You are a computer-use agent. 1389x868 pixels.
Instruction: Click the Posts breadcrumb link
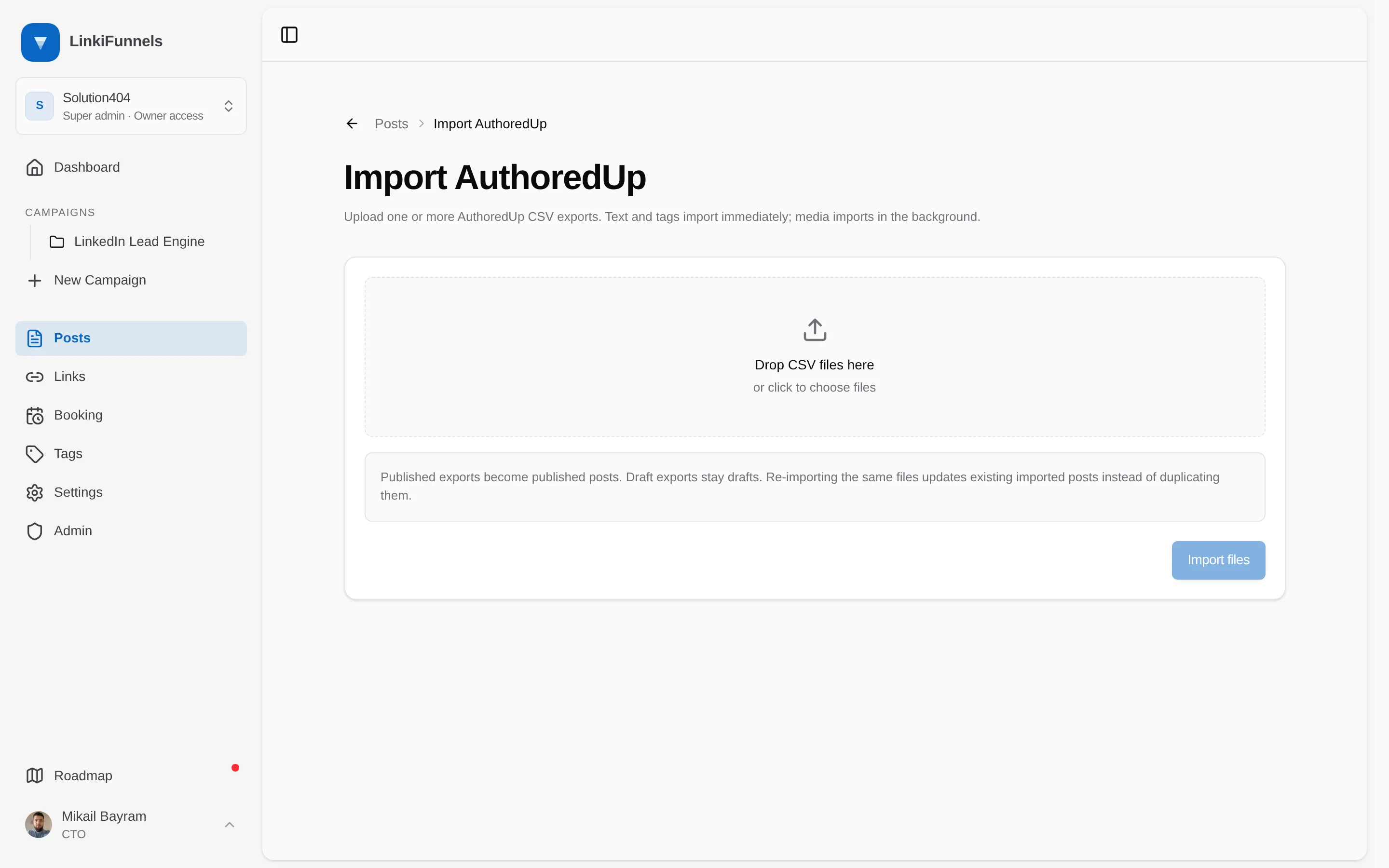coord(391,123)
